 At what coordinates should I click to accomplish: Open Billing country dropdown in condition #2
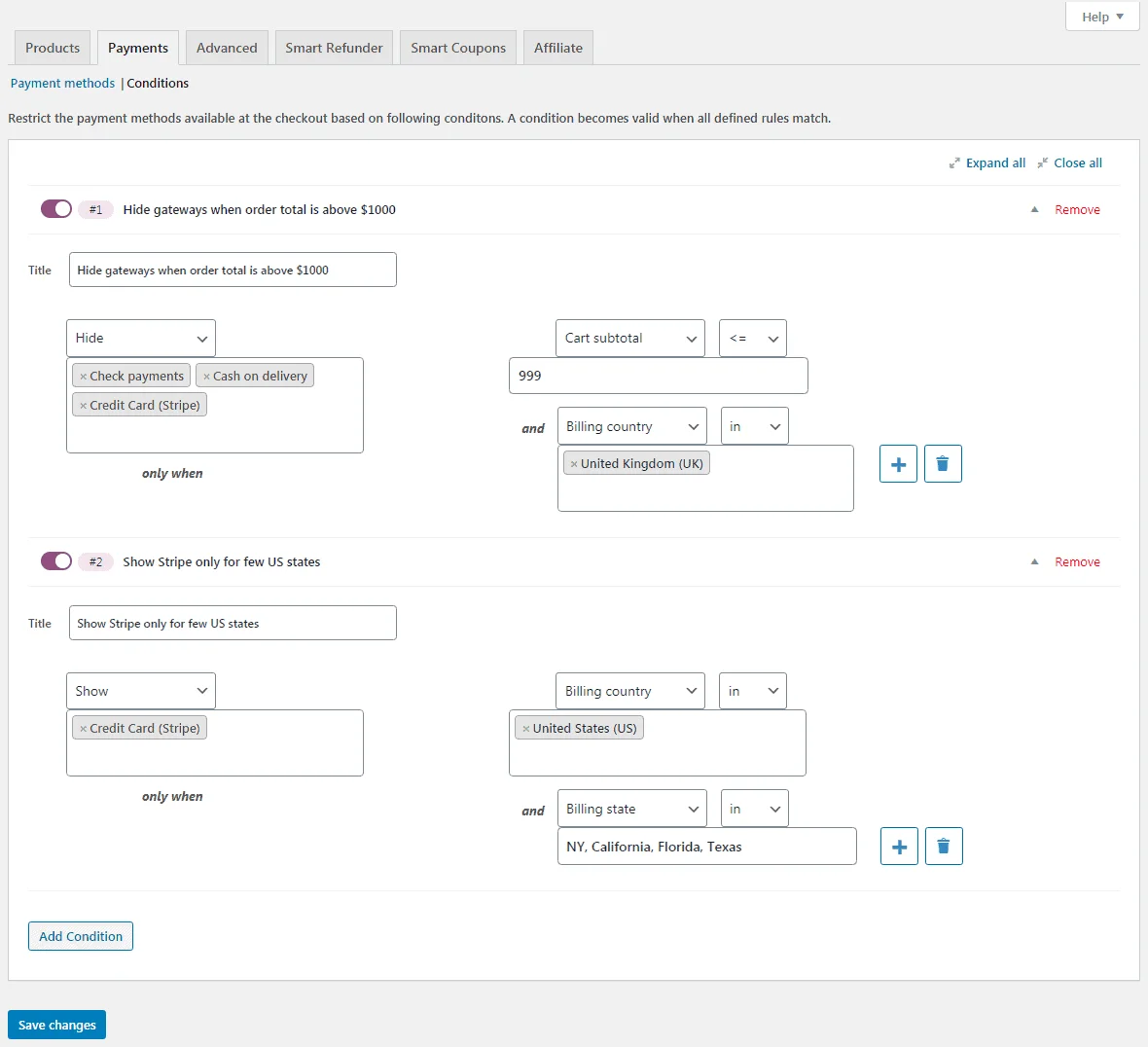tap(630, 691)
